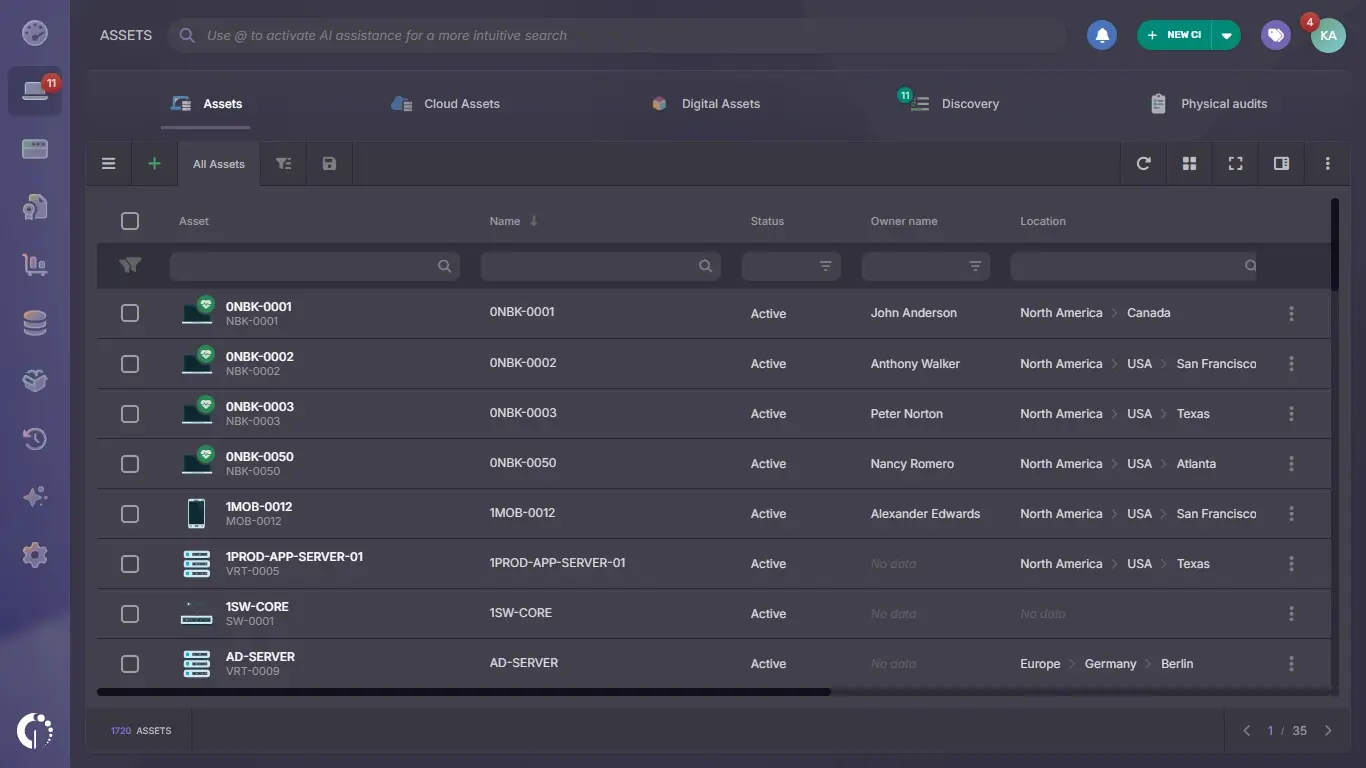Viewport: 1366px width, 768px height.
Task: Click the vertical scrollbar of the assets table
Action: pos(1335,244)
